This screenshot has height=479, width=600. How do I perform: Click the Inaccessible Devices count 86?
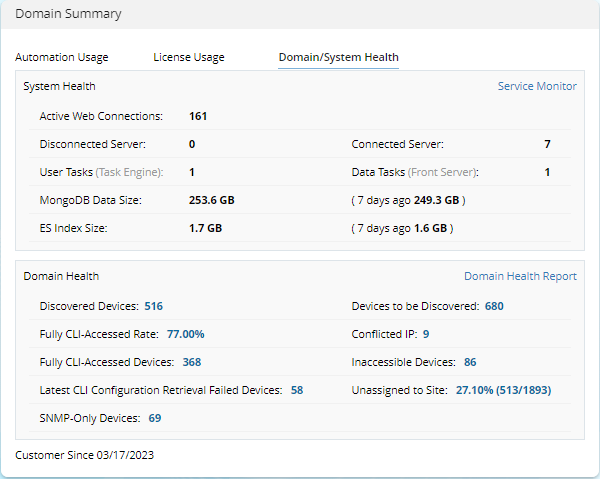click(x=470, y=362)
